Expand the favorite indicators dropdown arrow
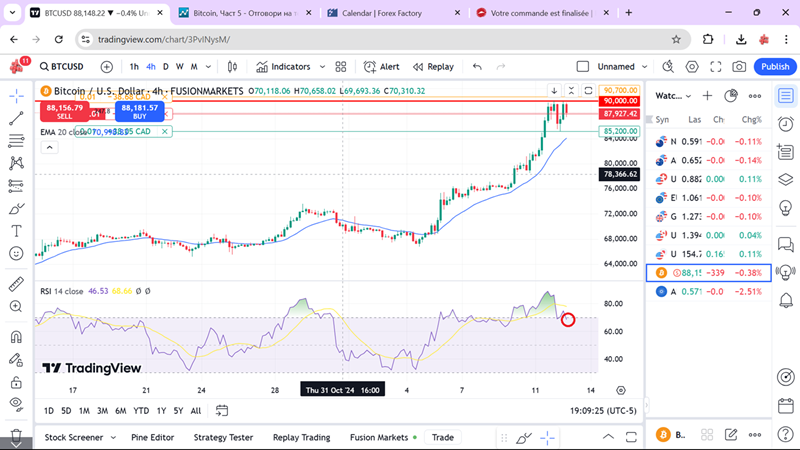 coord(322,67)
